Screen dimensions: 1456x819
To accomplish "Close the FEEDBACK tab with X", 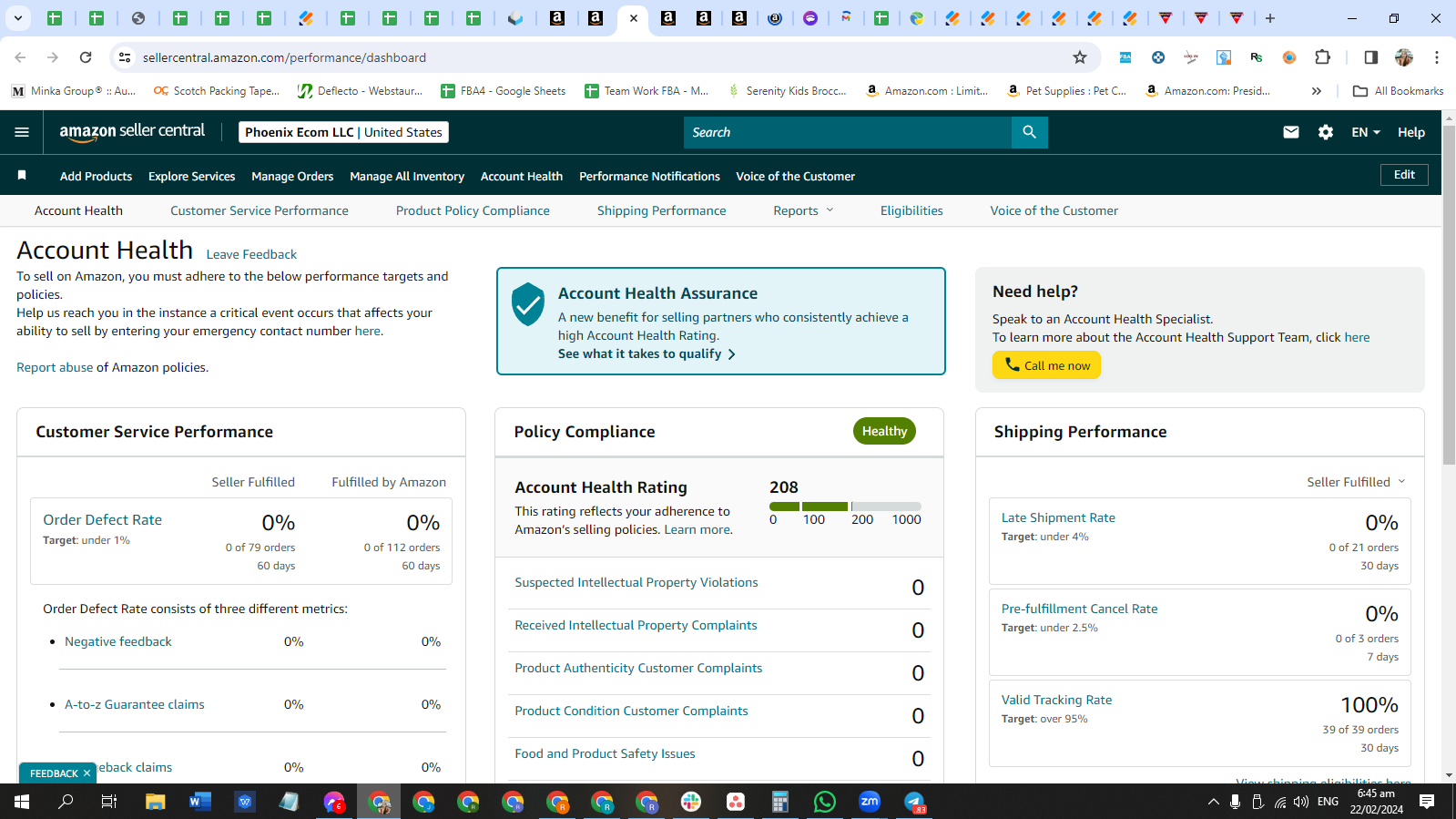I will click(x=87, y=773).
